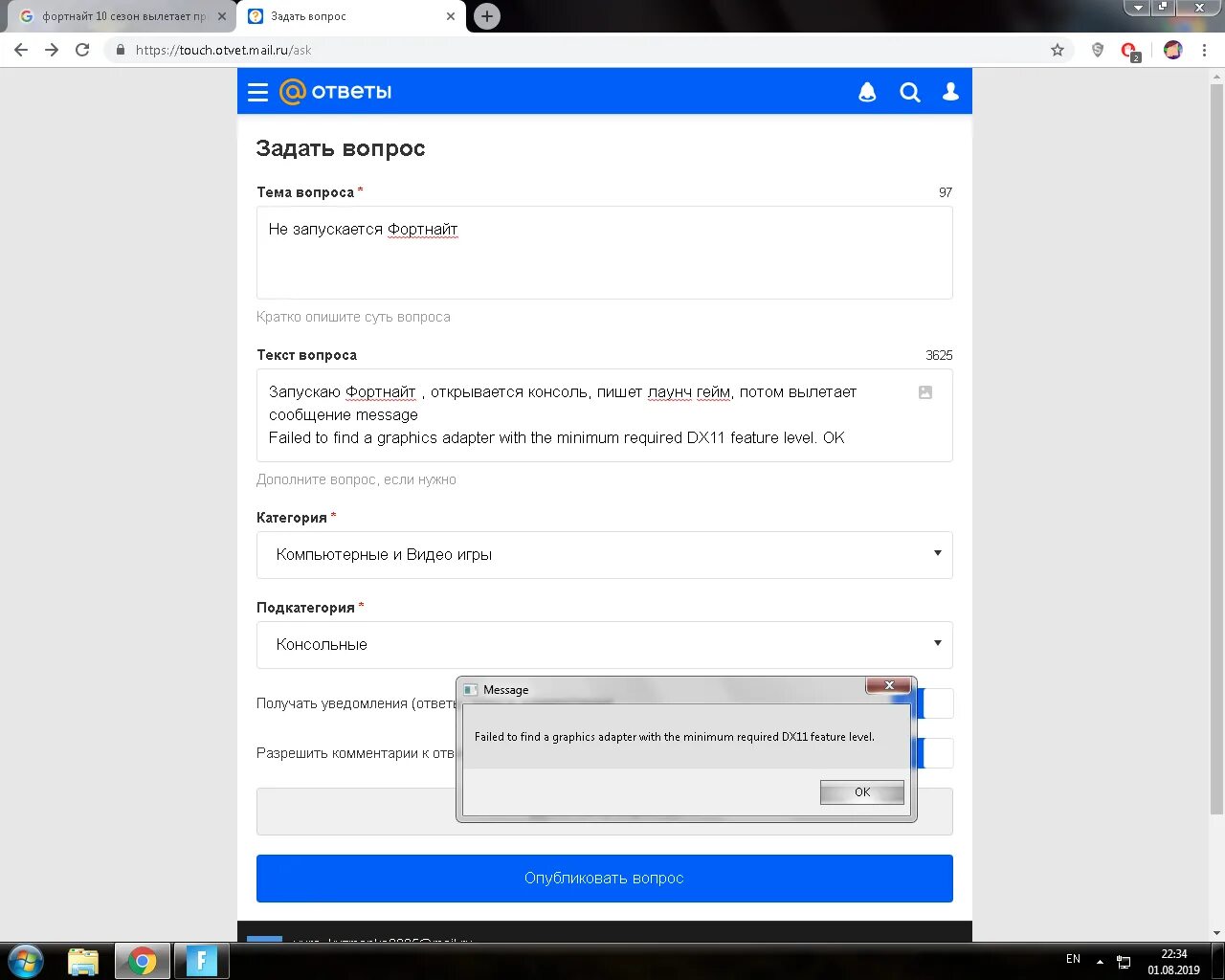Viewport: 1225px width, 980px height.
Task: Click site lock icon in address bar
Action: (x=121, y=50)
